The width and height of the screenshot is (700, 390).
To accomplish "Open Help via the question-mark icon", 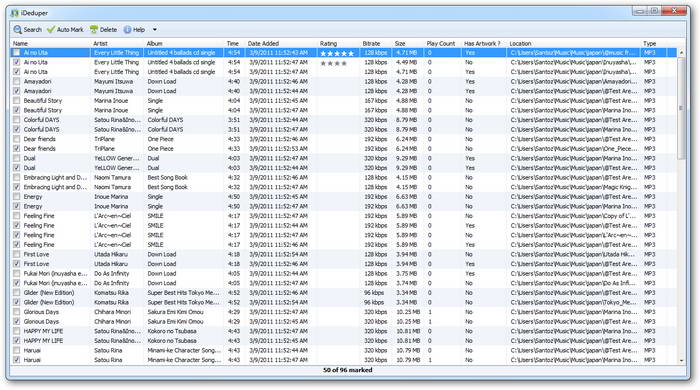I will coord(127,29).
